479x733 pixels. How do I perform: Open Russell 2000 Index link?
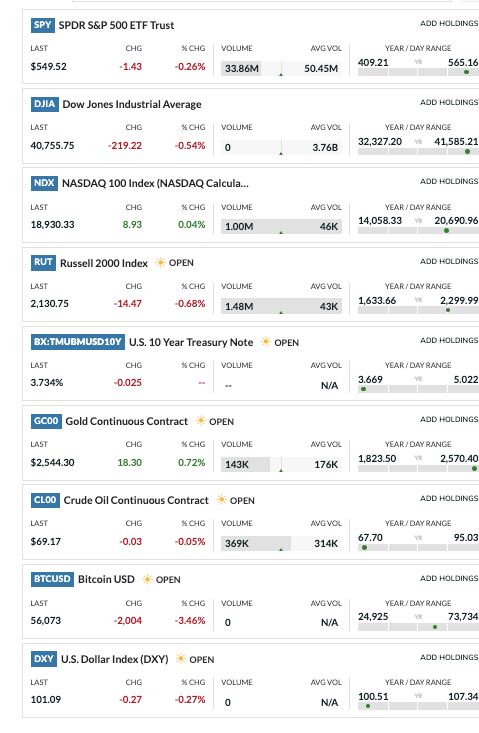pyautogui.click(x=104, y=263)
